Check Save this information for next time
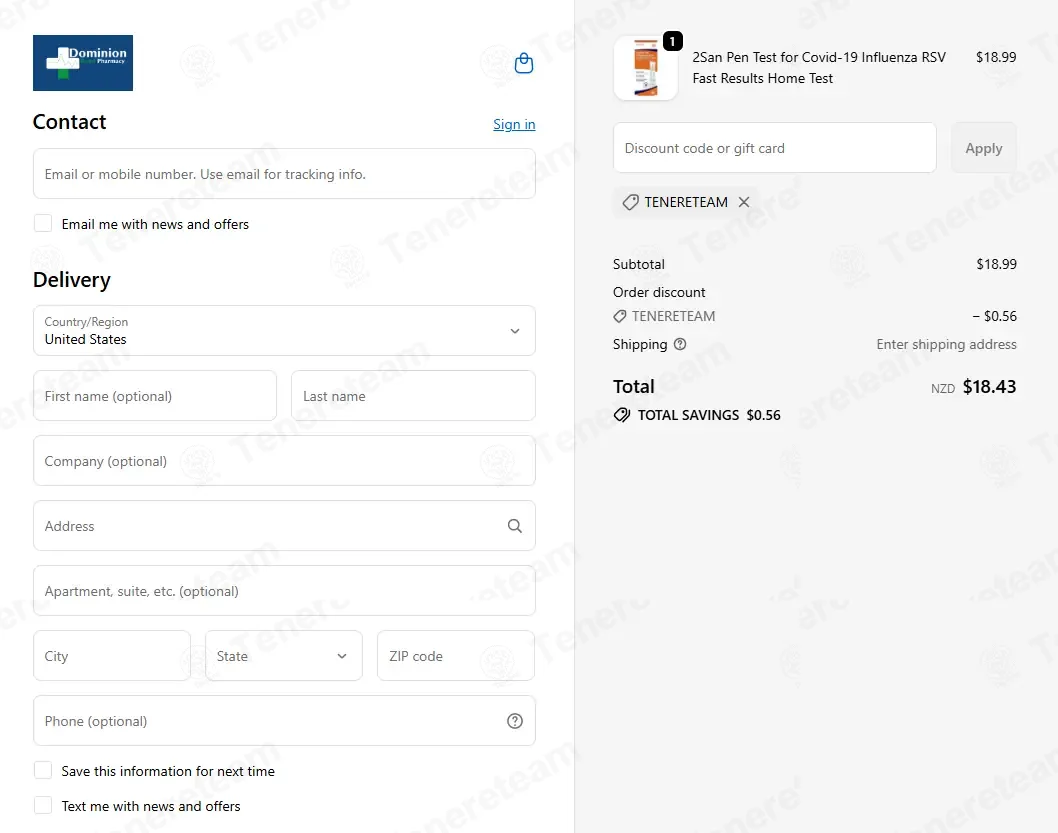 point(43,770)
